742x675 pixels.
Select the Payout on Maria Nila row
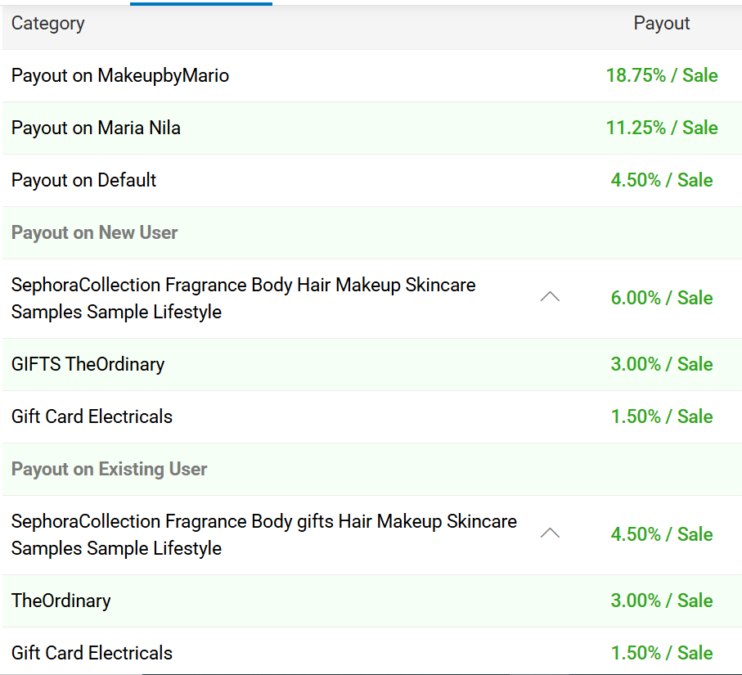pos(96,128)
